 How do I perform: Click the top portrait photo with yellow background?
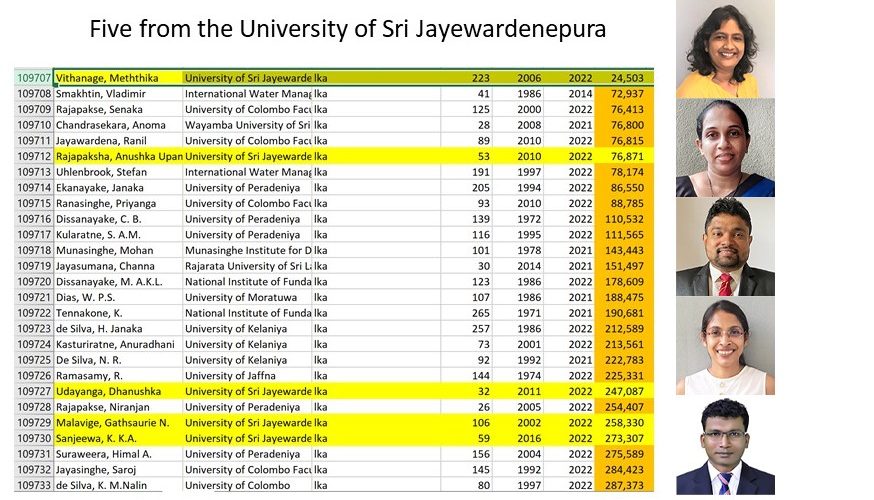(724, 49)
